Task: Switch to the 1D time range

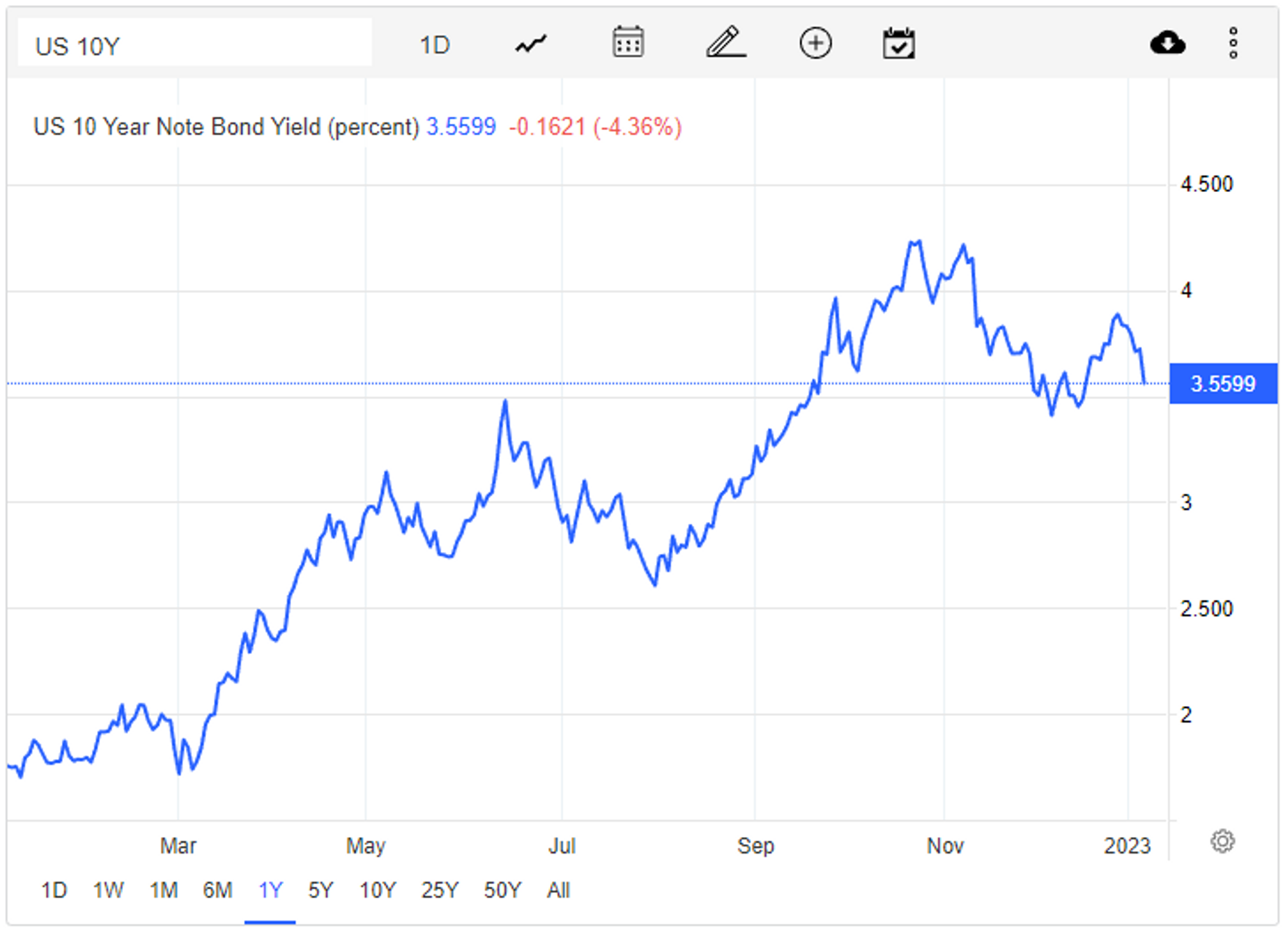Action: click(x=54, y=890)
